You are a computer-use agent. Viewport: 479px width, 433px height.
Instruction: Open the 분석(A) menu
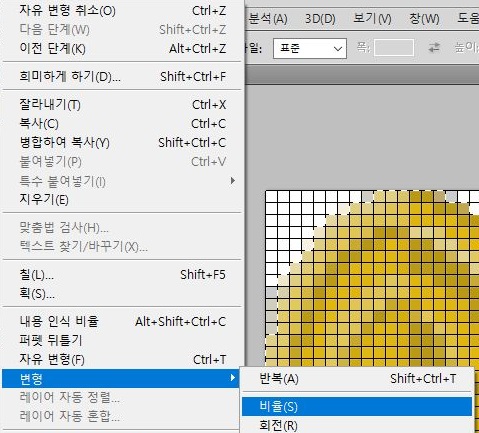coord(268,18)
